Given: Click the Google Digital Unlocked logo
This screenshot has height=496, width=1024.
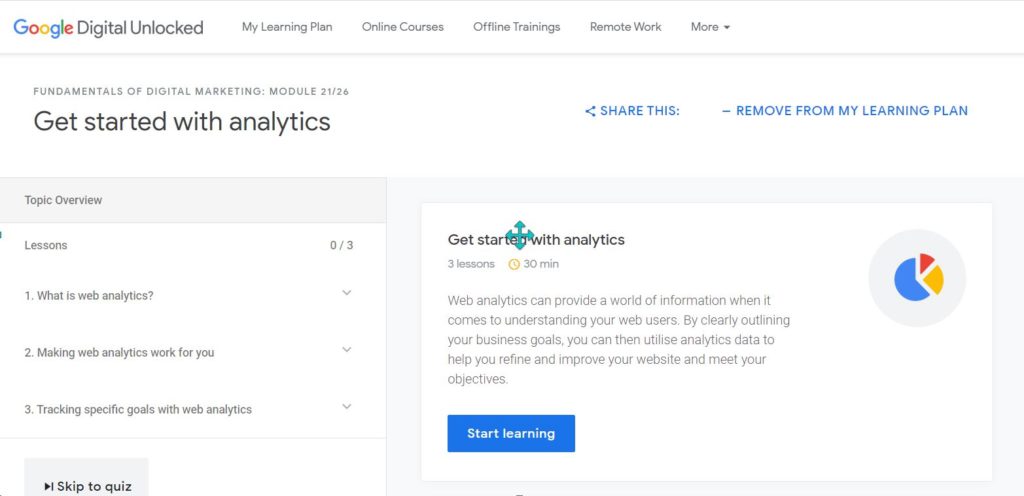Looking at the screenshot, I should click(x=108, y=27).
